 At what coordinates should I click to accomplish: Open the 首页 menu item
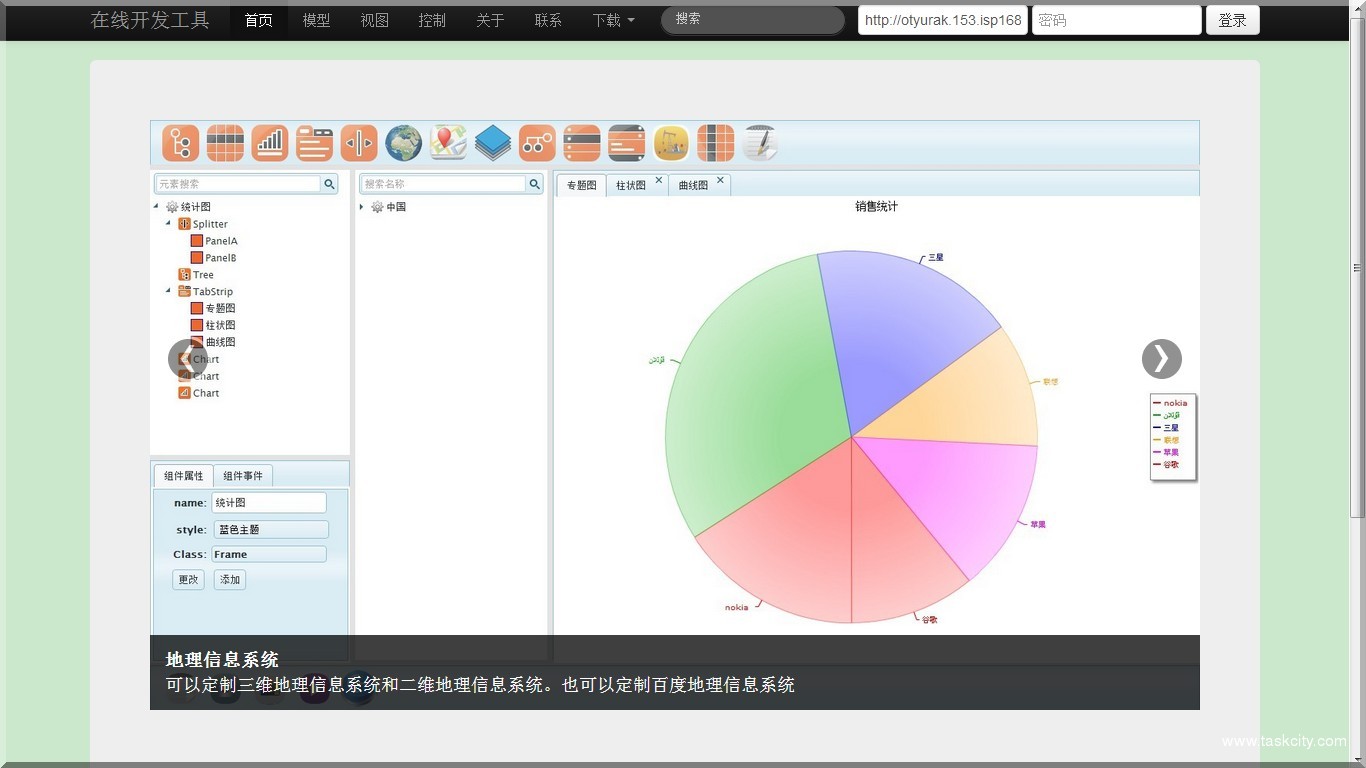[259, 20]
